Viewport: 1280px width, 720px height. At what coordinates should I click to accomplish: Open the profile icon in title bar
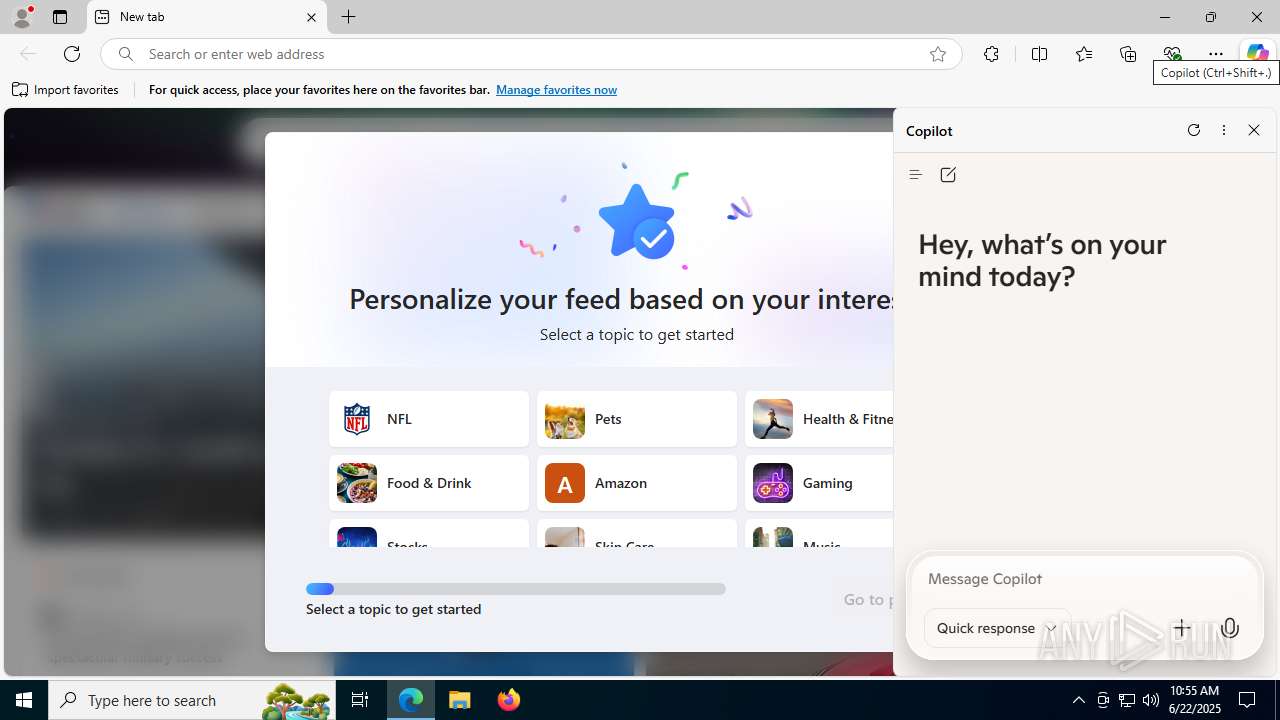click(x=22, y=17)
